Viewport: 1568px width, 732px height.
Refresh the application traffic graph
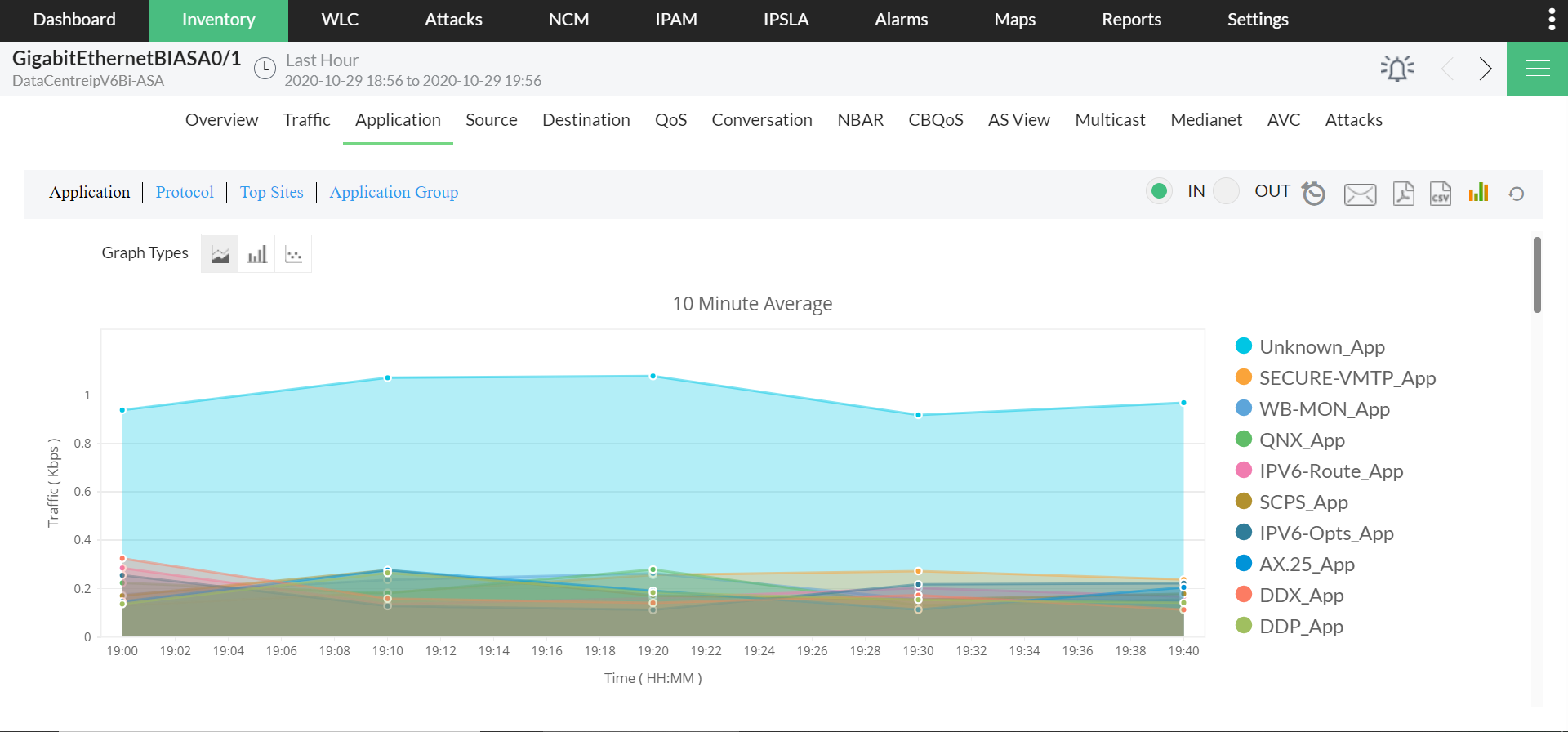[1516, 194]
